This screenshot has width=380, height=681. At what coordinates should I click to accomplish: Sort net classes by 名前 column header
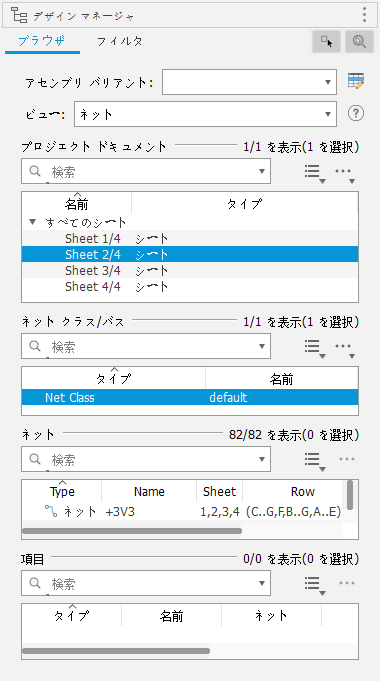pos(282,379)
